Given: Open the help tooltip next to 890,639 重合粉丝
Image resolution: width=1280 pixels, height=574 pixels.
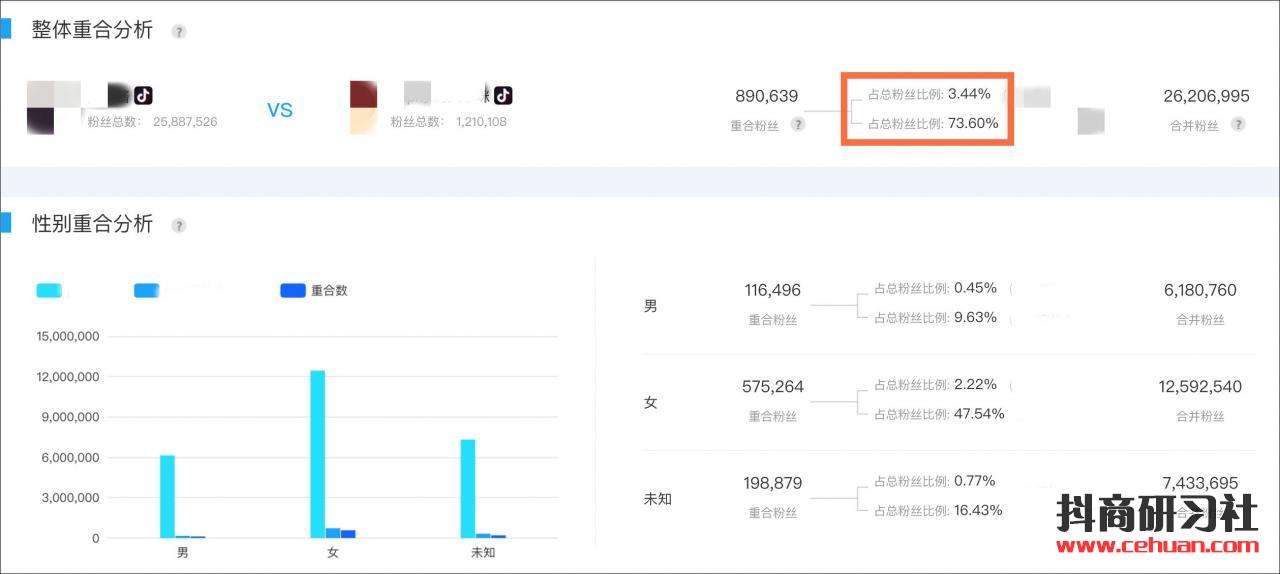Looking at the screenshot, I should click(798, 125).
